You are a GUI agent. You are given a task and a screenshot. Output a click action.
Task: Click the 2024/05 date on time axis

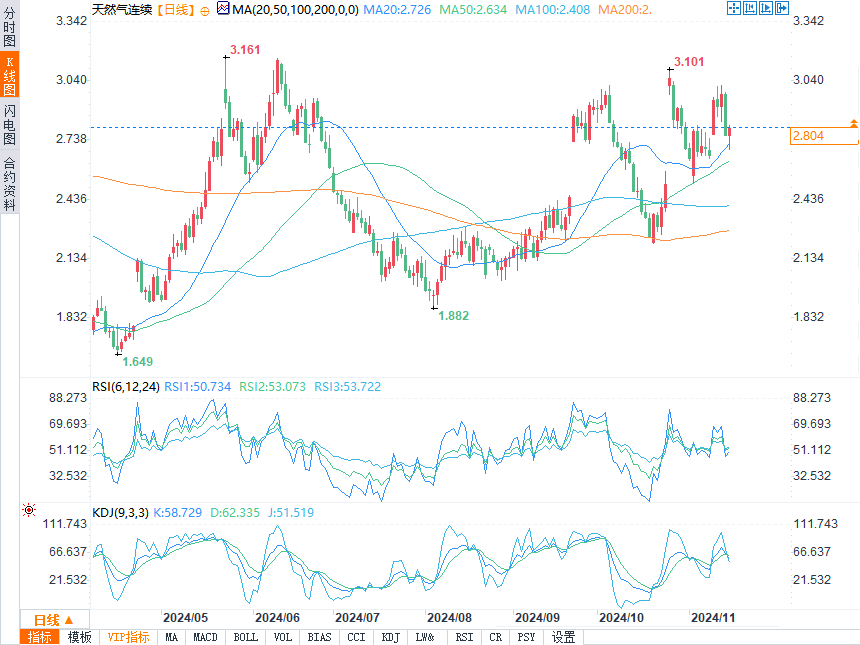(185, 618)
